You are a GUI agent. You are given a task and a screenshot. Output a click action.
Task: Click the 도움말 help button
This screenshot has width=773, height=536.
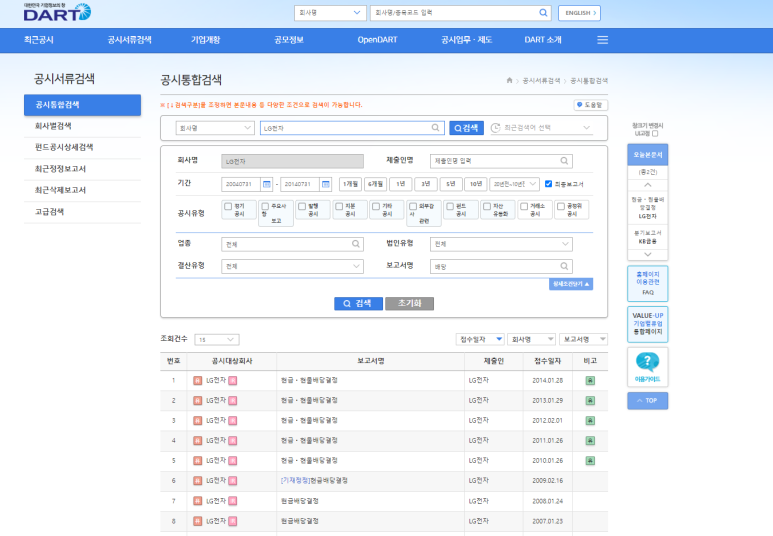591,105
